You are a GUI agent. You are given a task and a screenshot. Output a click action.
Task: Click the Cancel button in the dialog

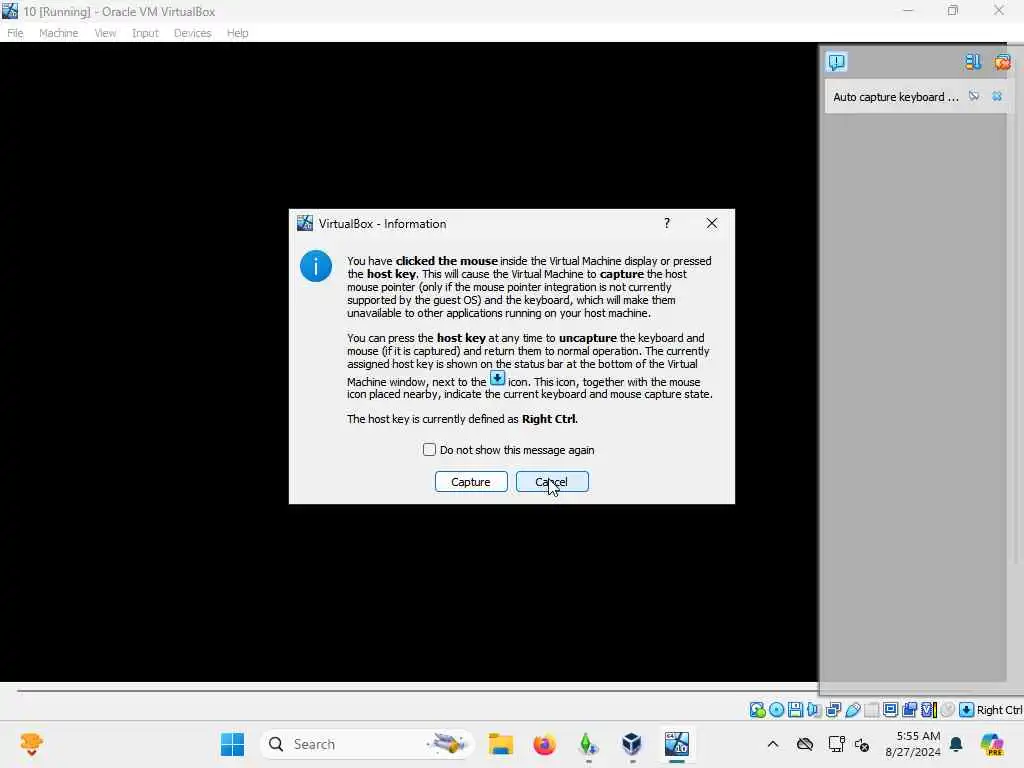click(x=552, y=481)
